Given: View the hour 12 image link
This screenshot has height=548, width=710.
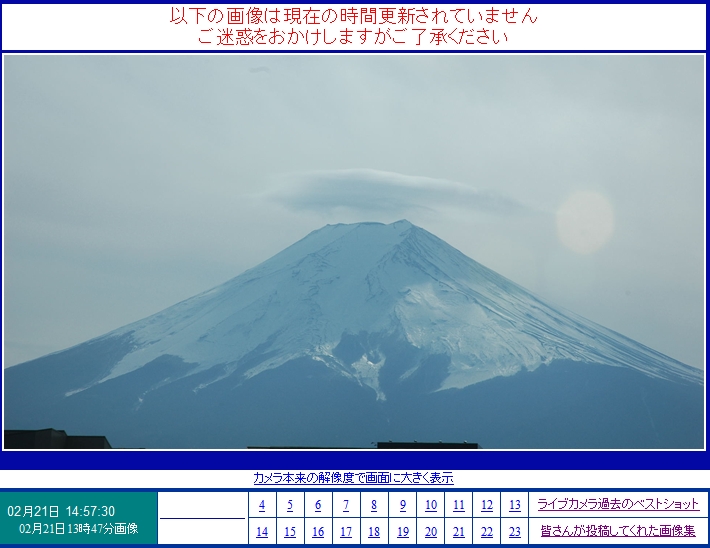Looking at the screenshot, I should point(486,505).
